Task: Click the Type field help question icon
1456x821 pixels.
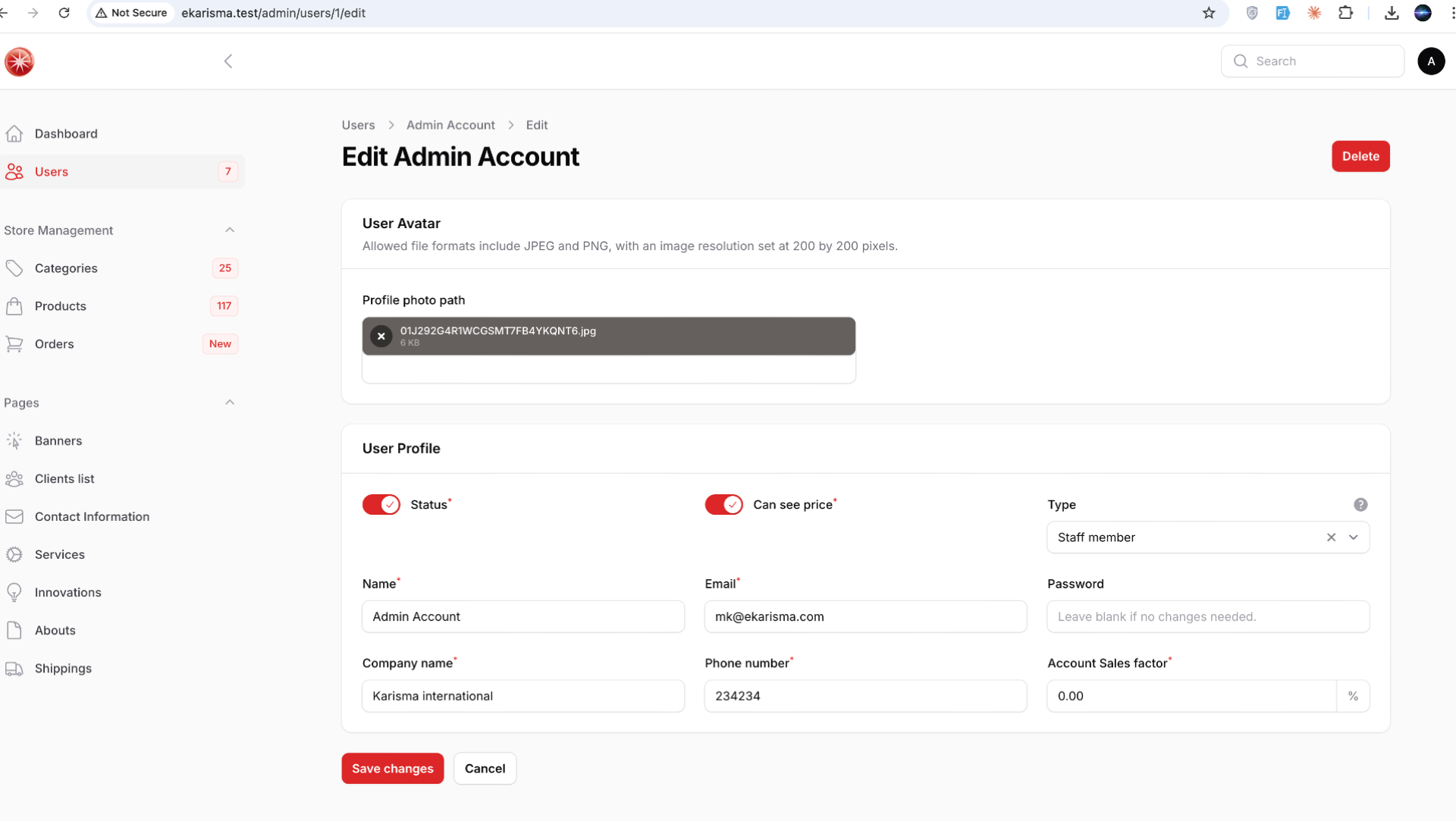Action: tap(1360, 505)
